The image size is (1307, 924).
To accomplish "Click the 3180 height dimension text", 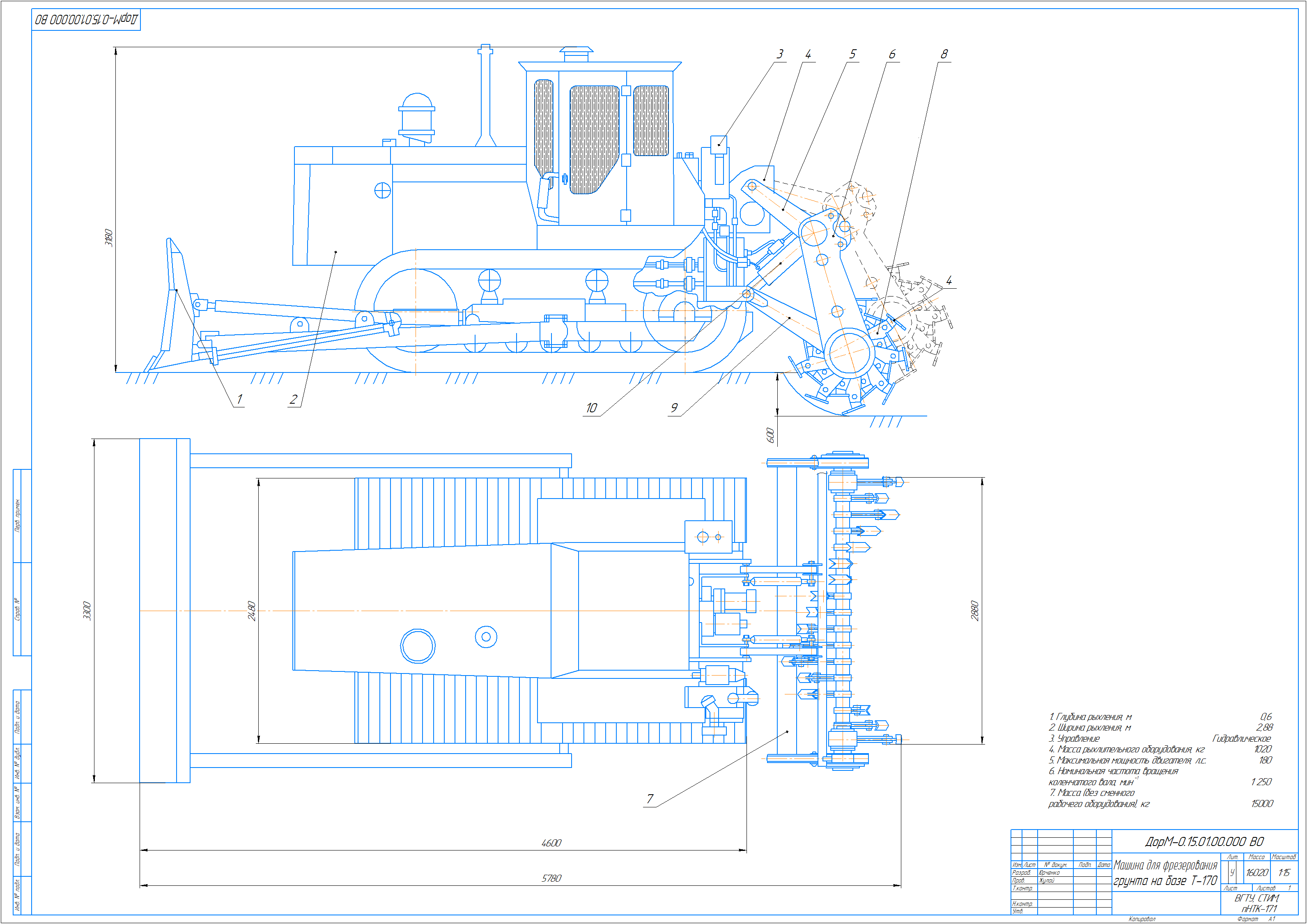I will click(109, 237).
